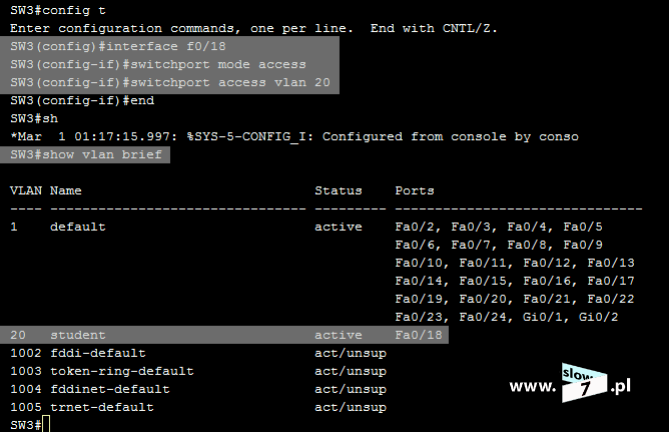Click the 'VLAN' column header

(x=26, y=191)
